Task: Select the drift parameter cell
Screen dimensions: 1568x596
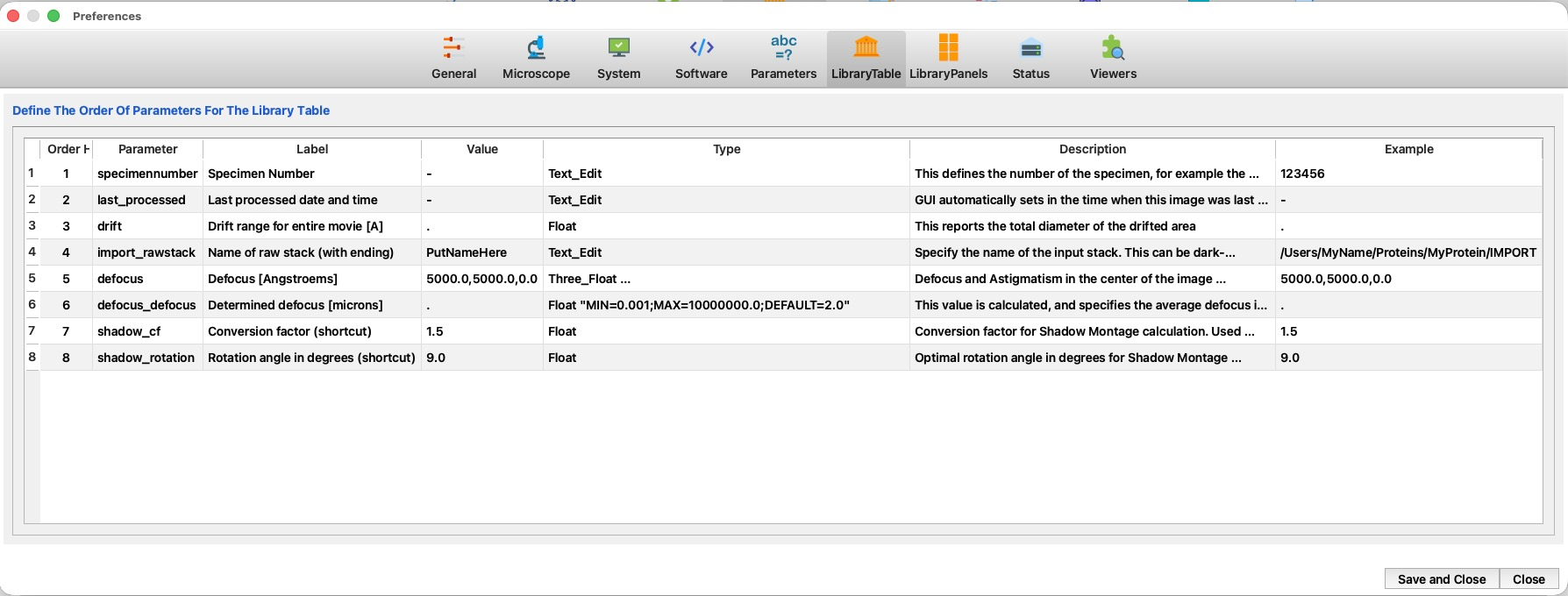Action: (147, 226)
